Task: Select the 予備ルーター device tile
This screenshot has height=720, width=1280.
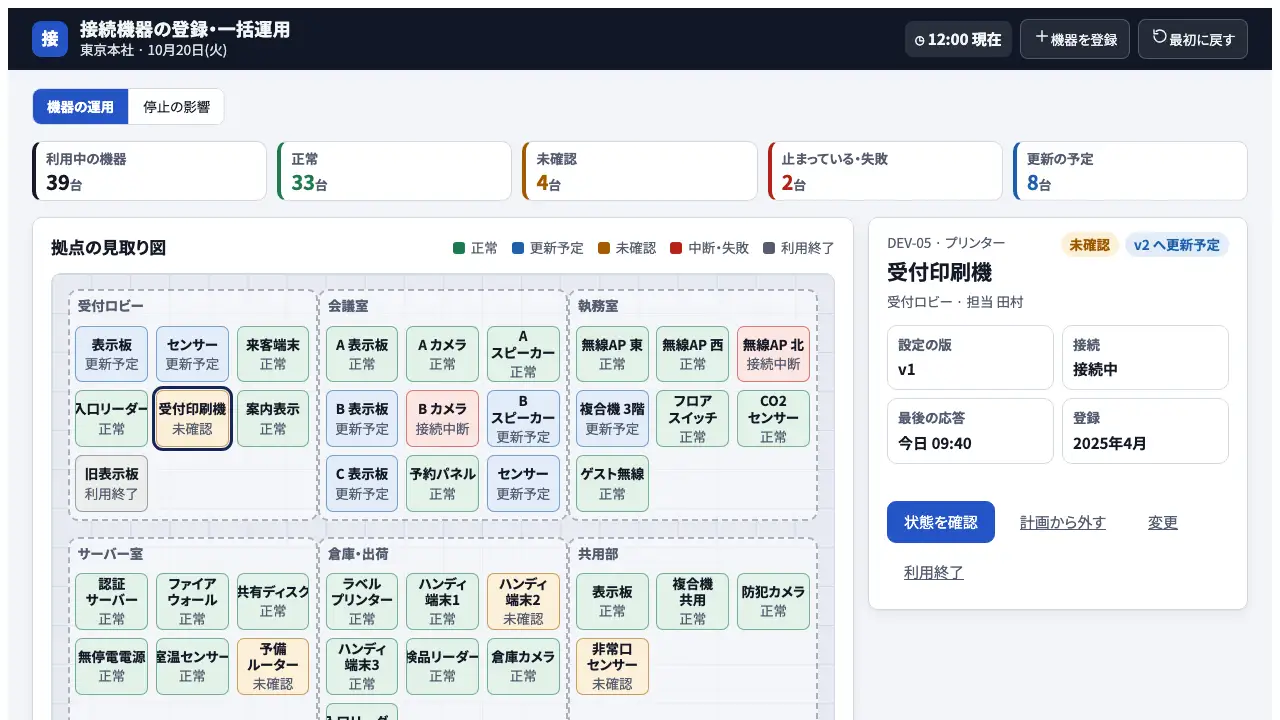Action: [x=273, y=667]
